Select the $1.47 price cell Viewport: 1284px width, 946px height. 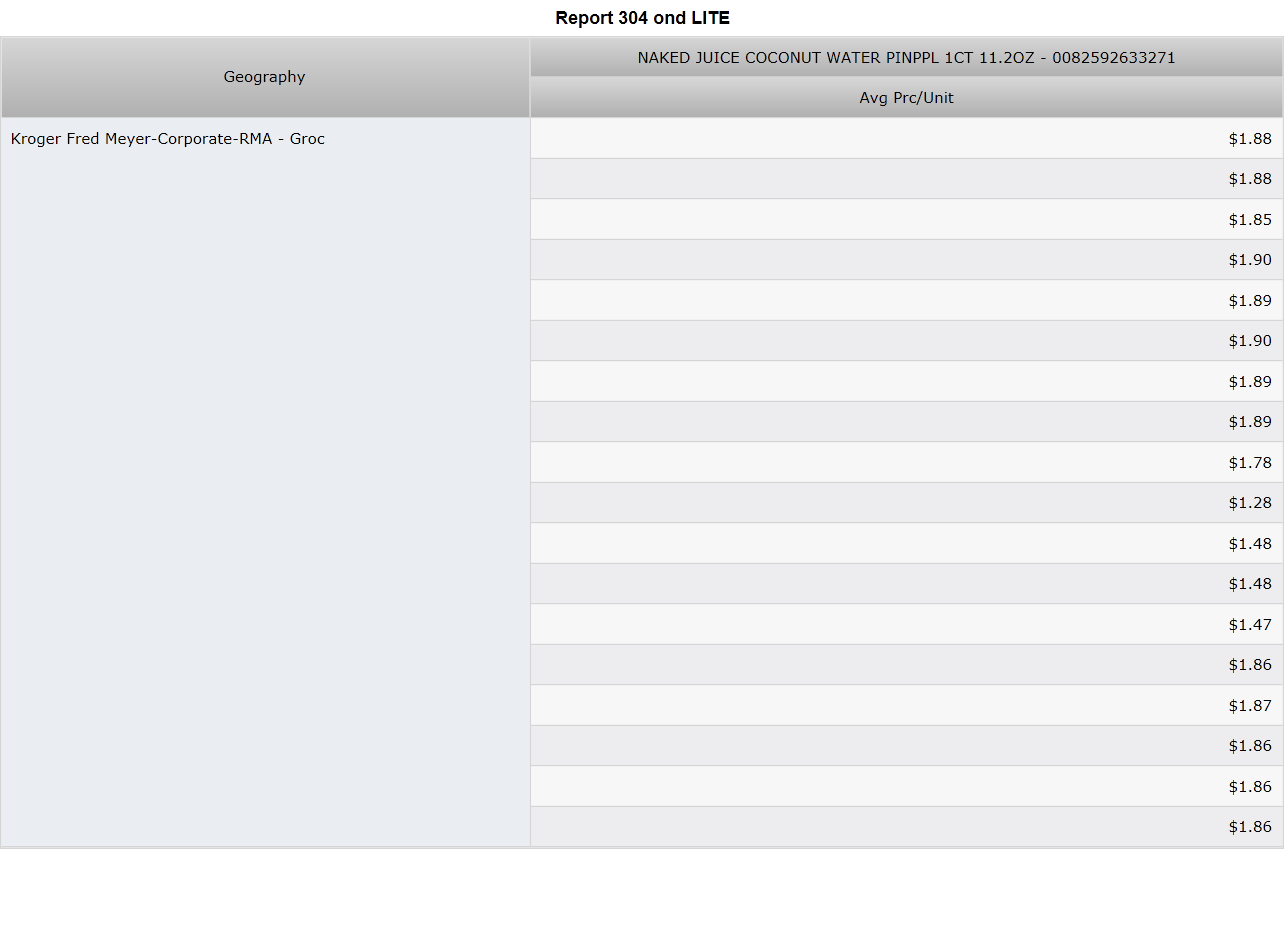pos(906,624)
